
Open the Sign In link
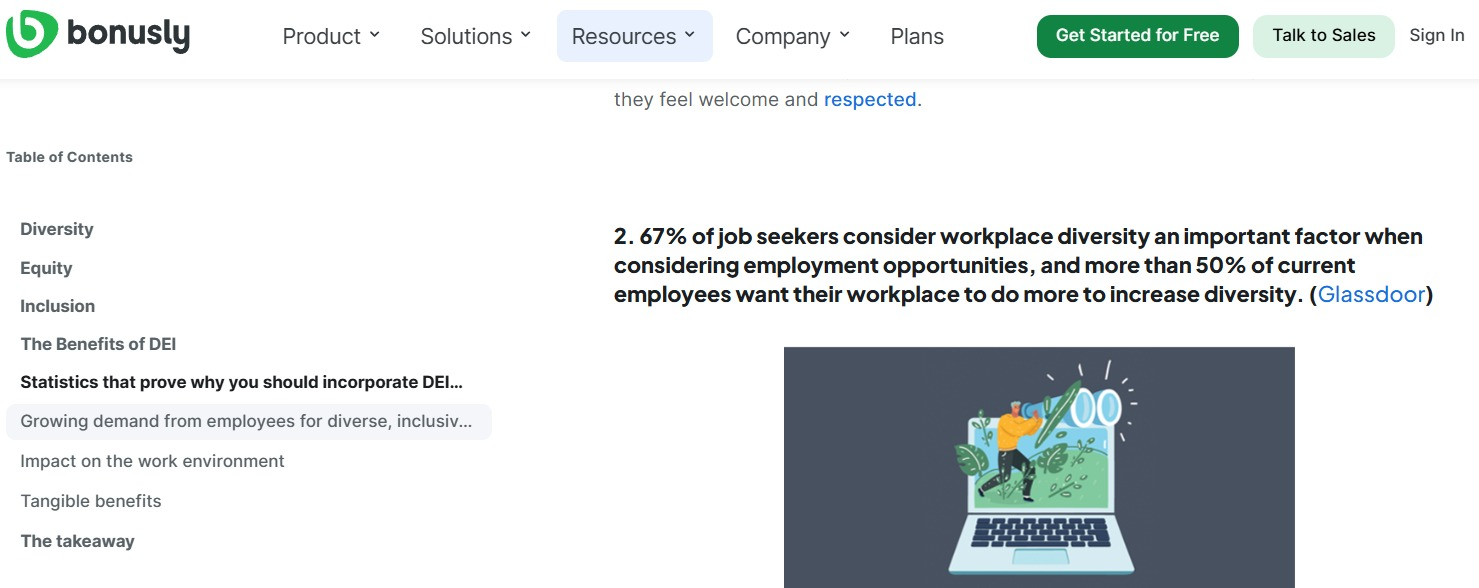(x=1437, y=36)
